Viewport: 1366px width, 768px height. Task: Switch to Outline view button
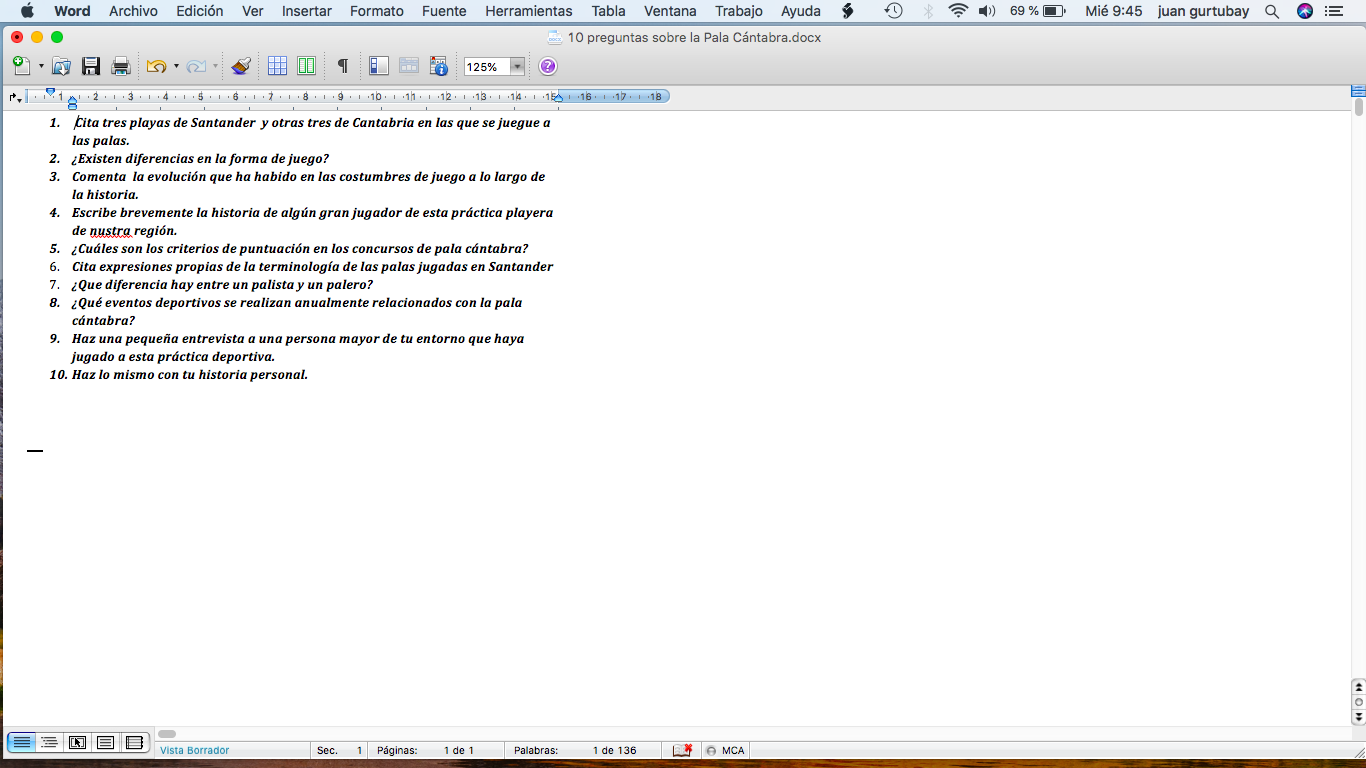pos(49,742)
